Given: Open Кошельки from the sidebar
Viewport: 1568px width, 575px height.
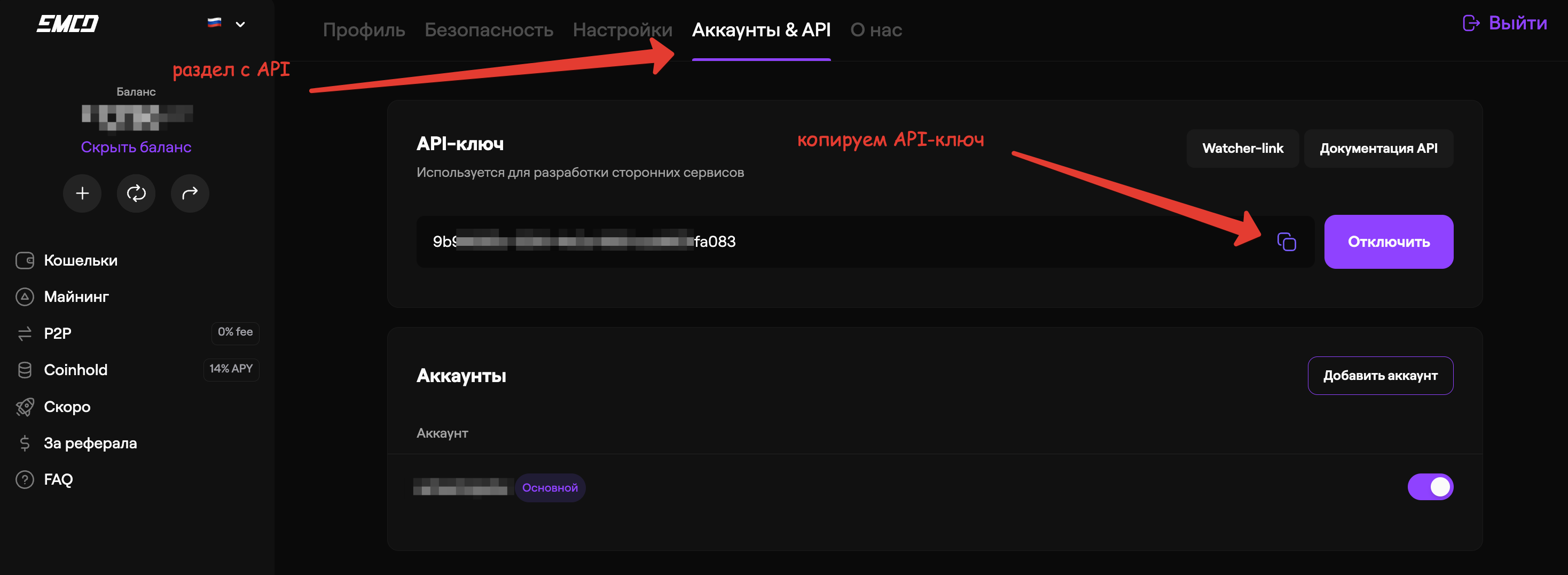Looking at the screenshot, I should [80, 261].
